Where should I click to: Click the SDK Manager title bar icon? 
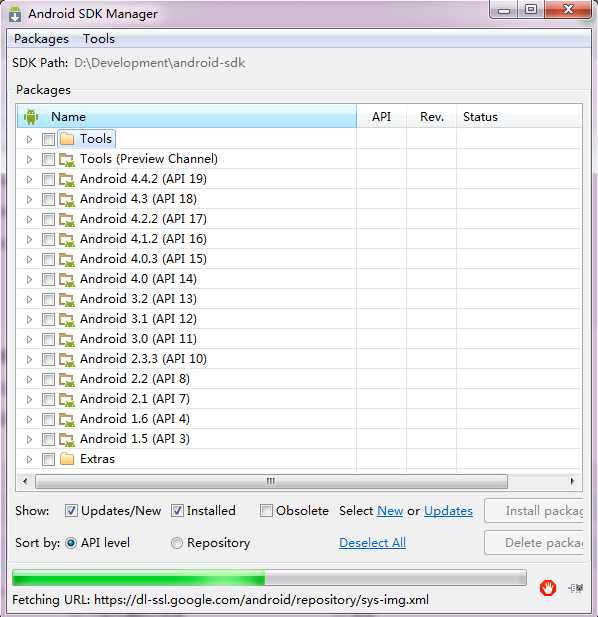pyautogui.click(x=15, y=14)
